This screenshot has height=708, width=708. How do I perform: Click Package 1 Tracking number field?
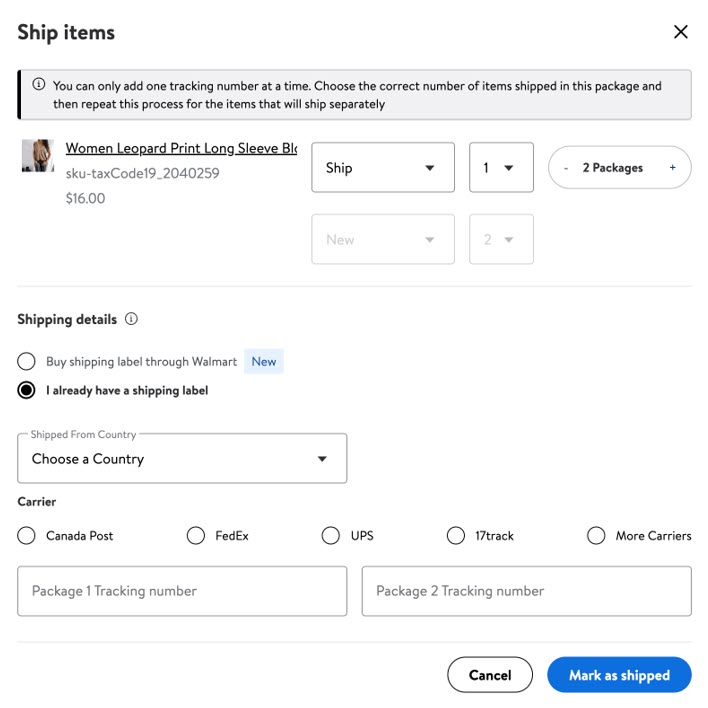(x=182, y=591)
